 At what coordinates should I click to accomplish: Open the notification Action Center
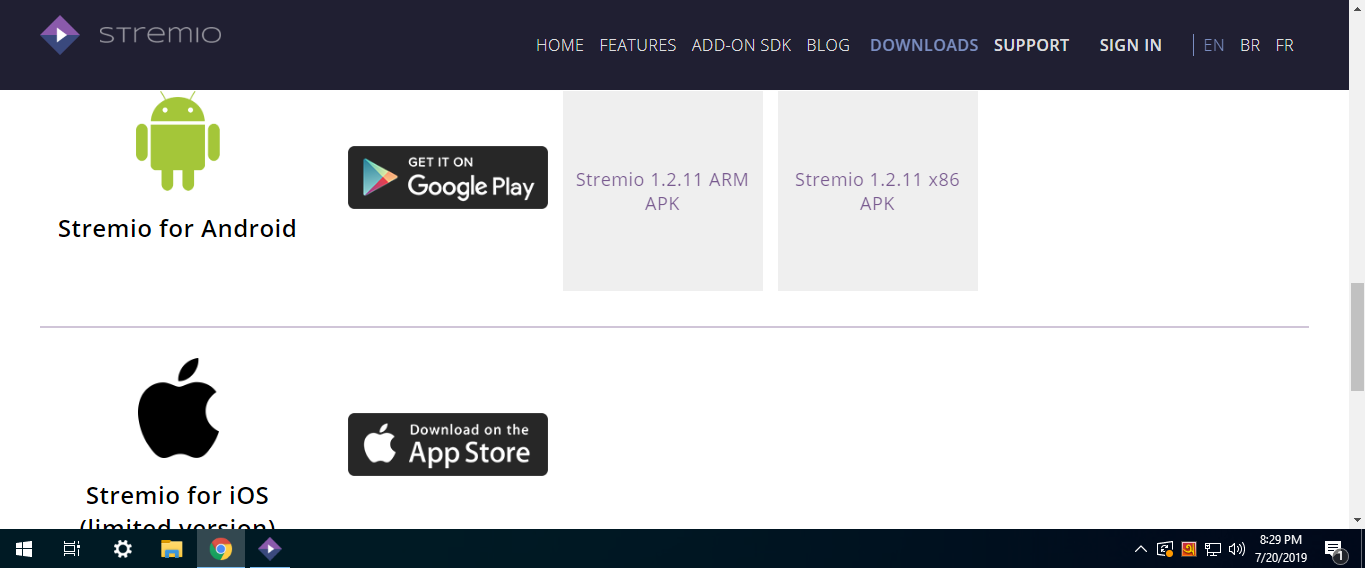1334,549
